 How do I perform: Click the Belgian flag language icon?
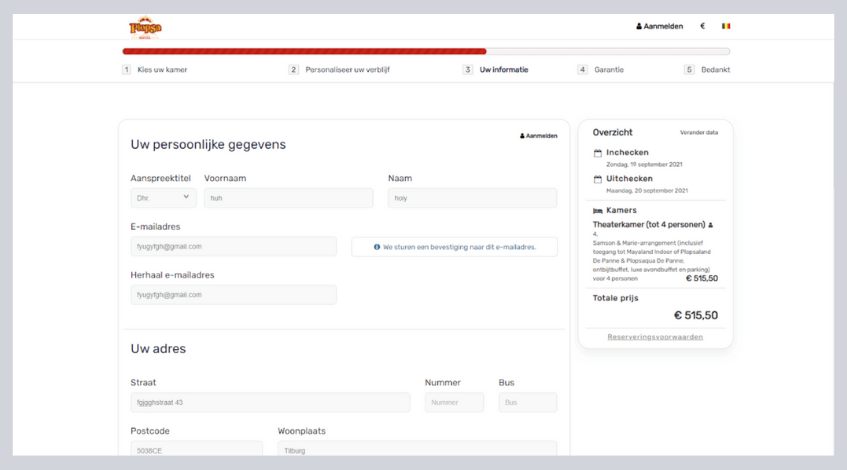click(726, 26)
